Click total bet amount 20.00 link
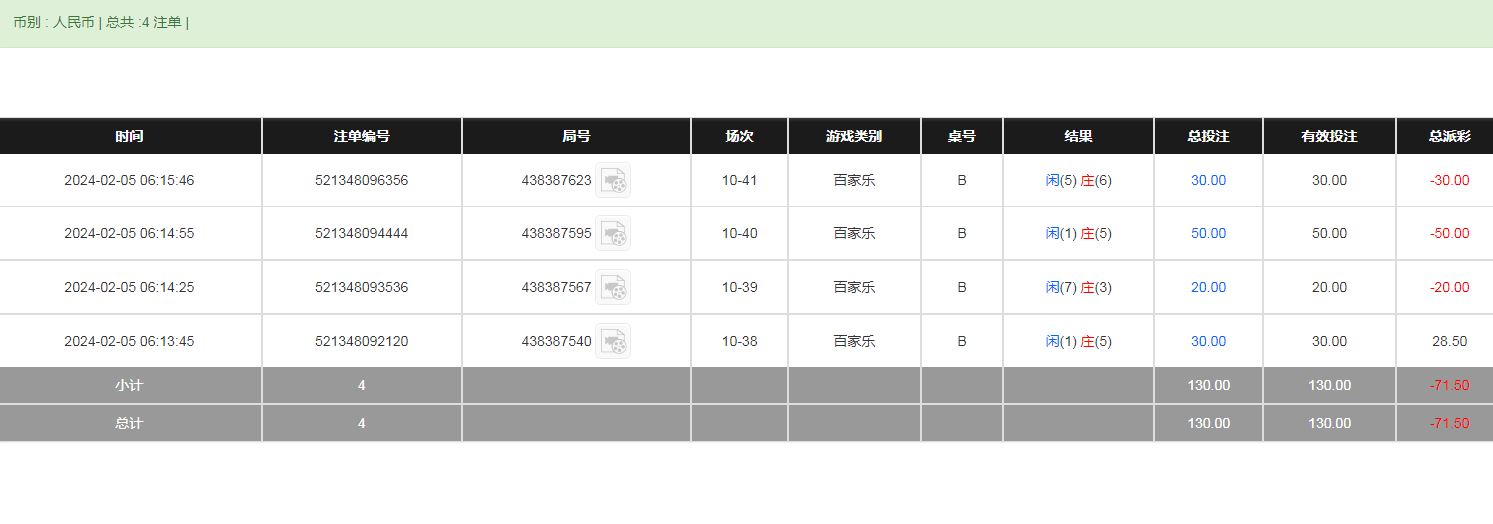This screenshot has height=524, width=1493. 1208,288
